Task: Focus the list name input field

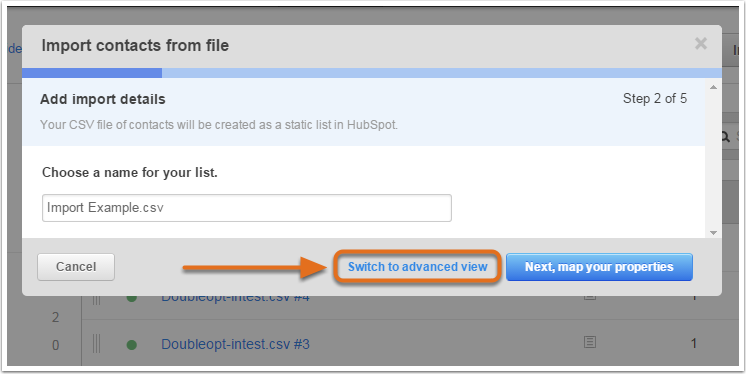Action: coord(247,208)
